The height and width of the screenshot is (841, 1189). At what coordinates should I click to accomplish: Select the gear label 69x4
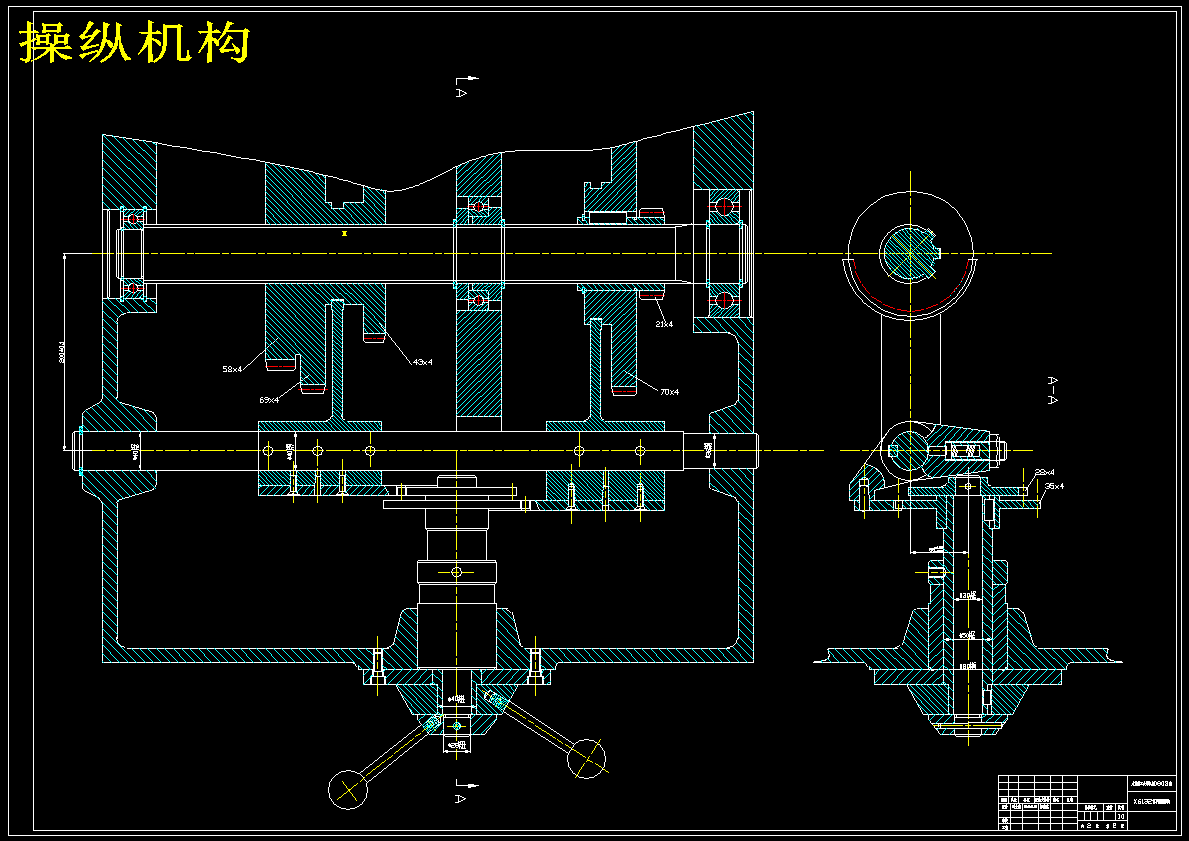pos(269,400)
